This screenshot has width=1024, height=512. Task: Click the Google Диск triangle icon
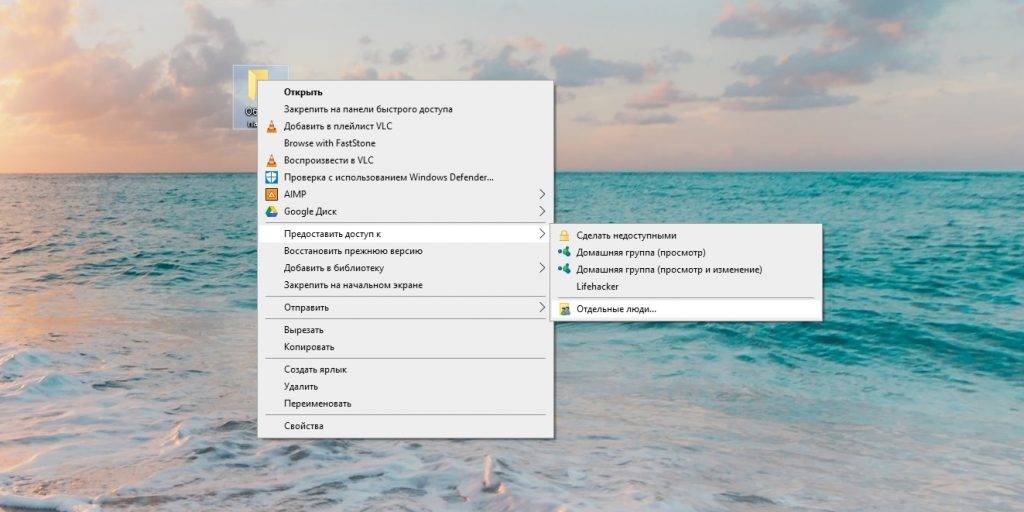click(x=270, y=211)
